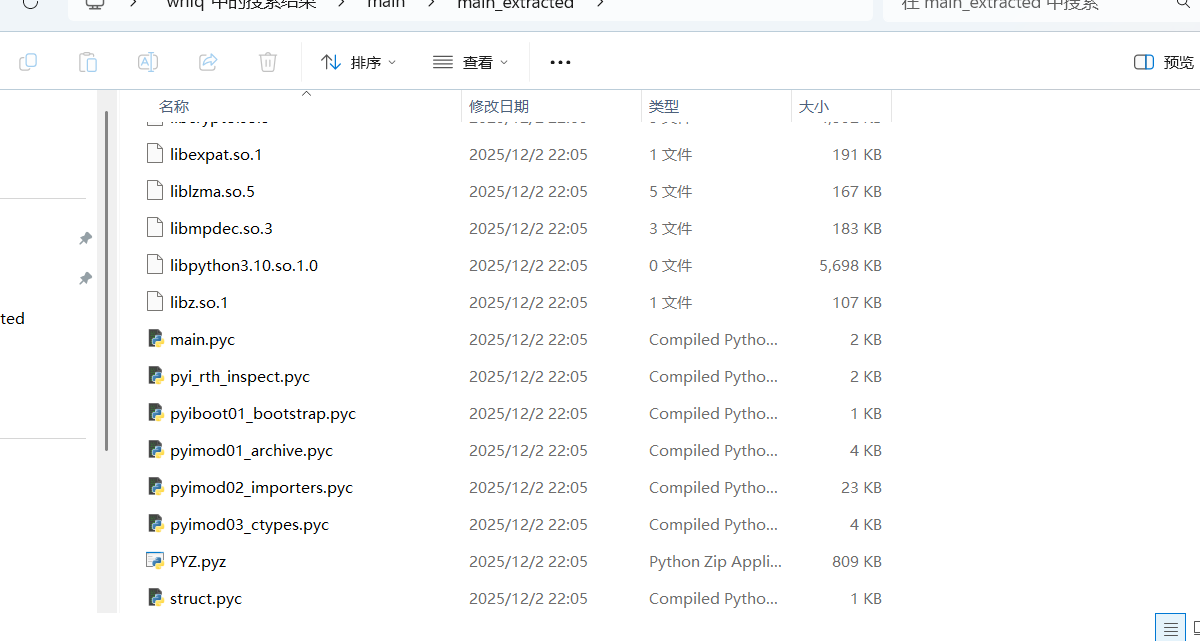Select the PYZ.pyz archive icon

click(155, 561)
